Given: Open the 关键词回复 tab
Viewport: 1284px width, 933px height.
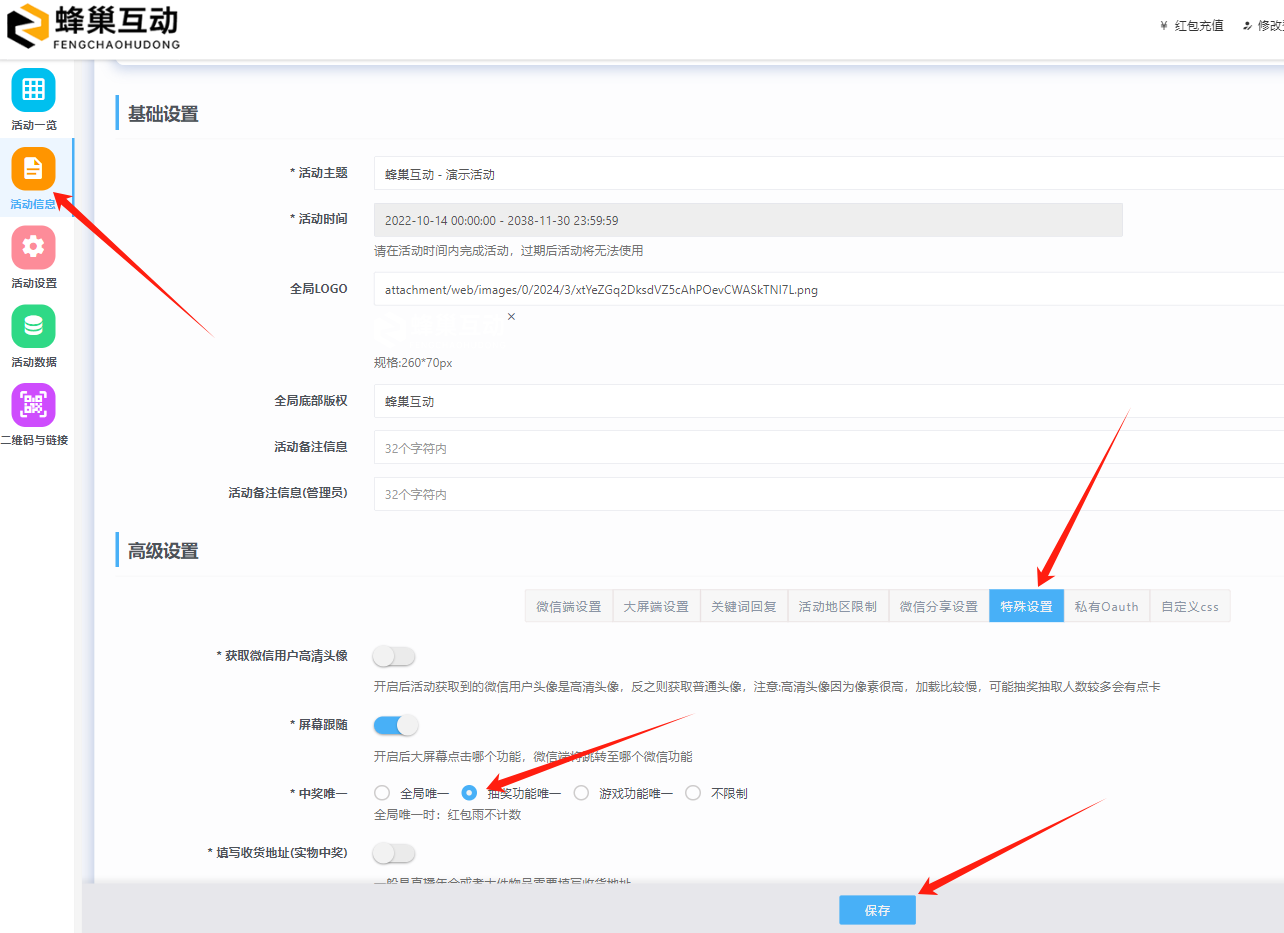Looking at the screenshot, I should pyautogui.click(x=744, y=606).
